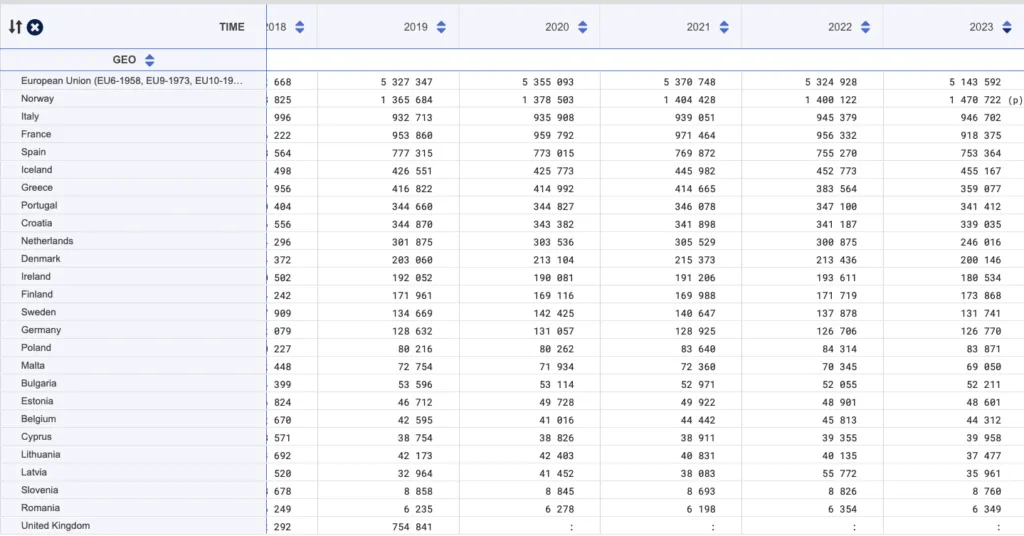This screenshot has height=536, width=1024.
Task: Sort table by the 2022 column
Action: (866, 27)
